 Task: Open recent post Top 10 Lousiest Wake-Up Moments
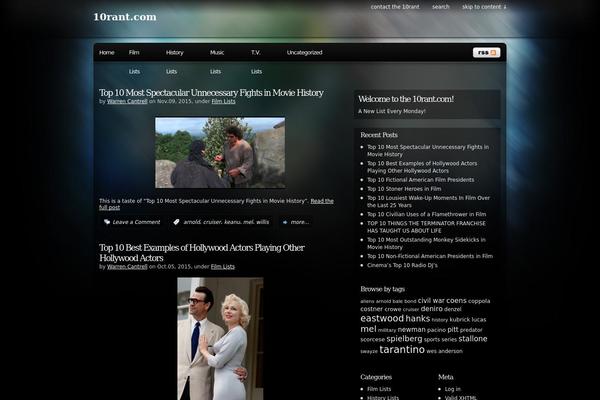pos(429,201)
